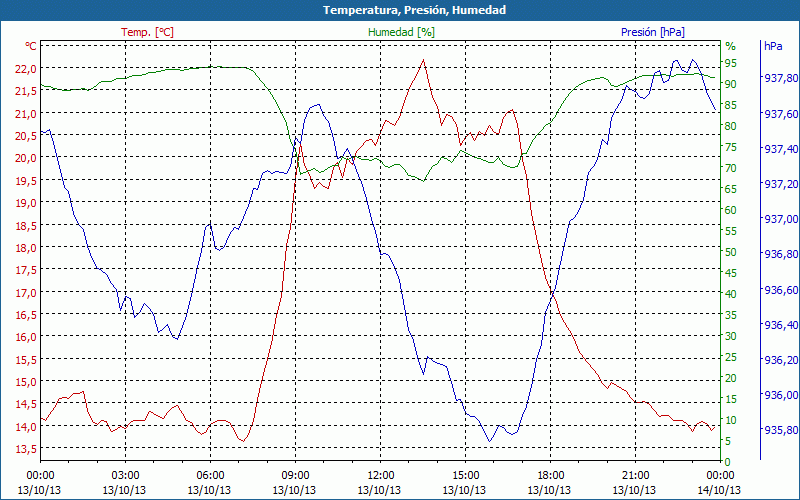Click the '50' humidity axis value

tap(731, 252)
